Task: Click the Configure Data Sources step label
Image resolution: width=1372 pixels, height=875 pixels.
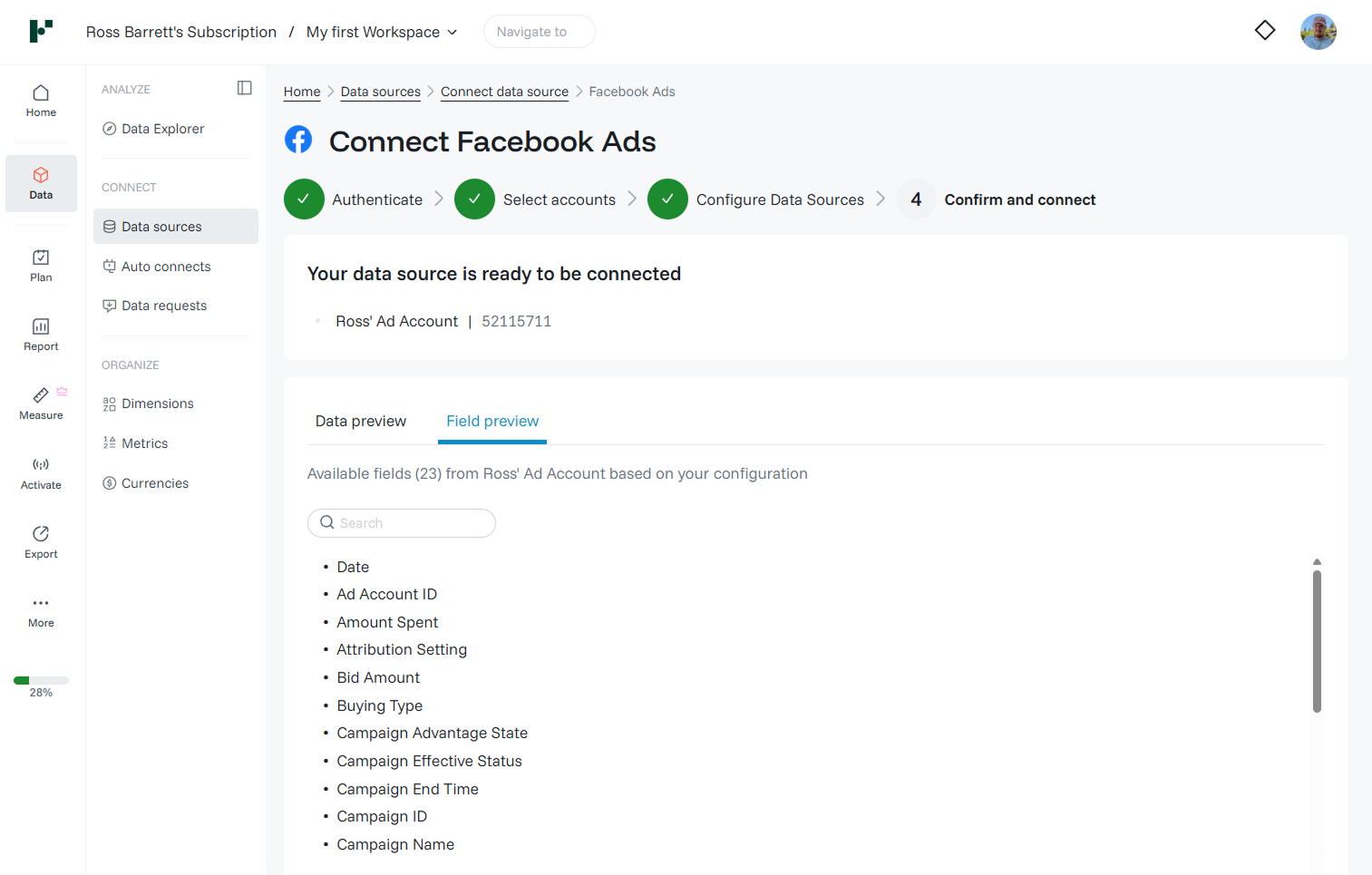Action: click(780, 199)
